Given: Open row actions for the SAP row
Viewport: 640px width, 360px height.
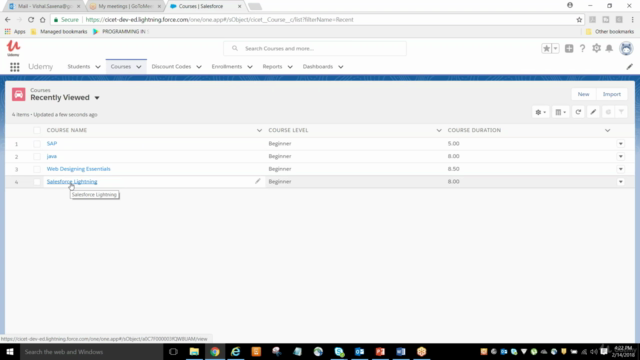Looking at the screenshot, I should pyautogui.click(x=620, y=144).
